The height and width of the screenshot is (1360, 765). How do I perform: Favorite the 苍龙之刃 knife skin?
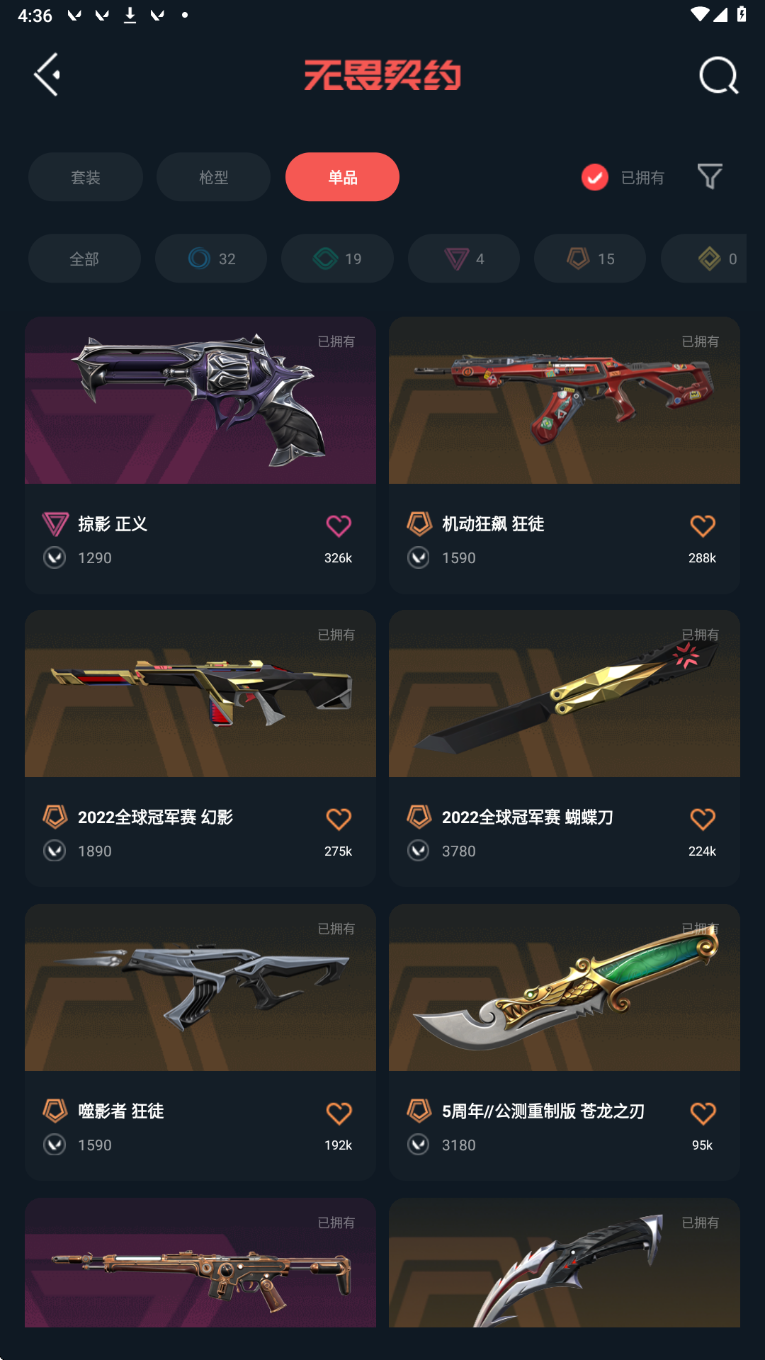coord(703,1113)
